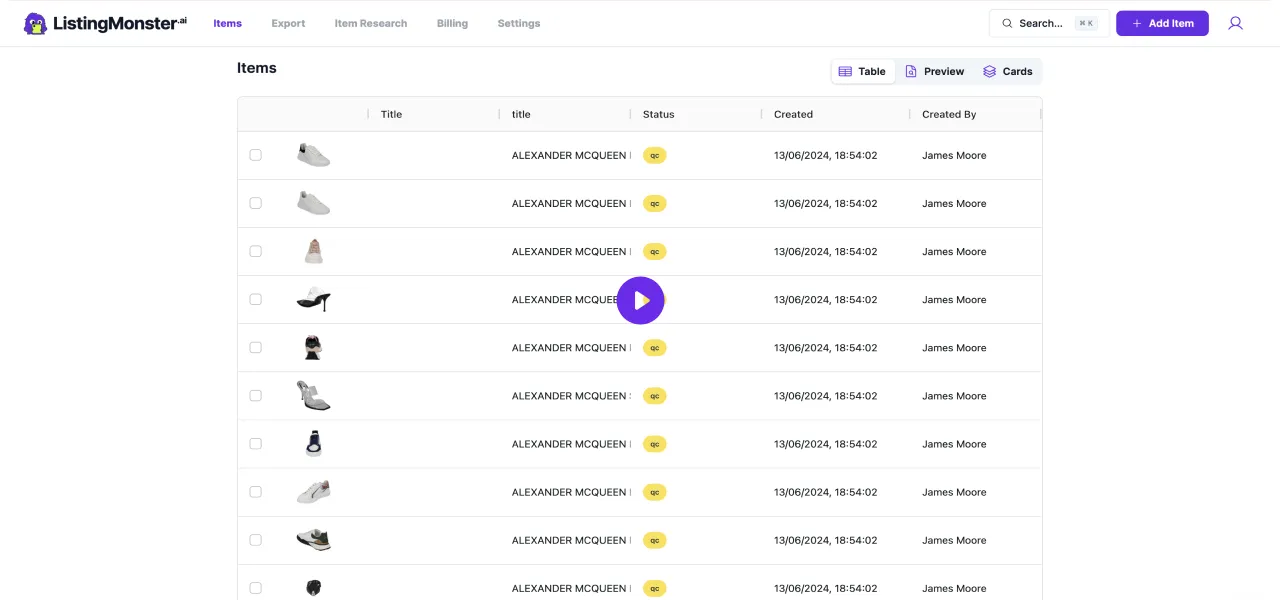
Task: Tick checkbox for the black heeled mule row
Action: [255, 299]
